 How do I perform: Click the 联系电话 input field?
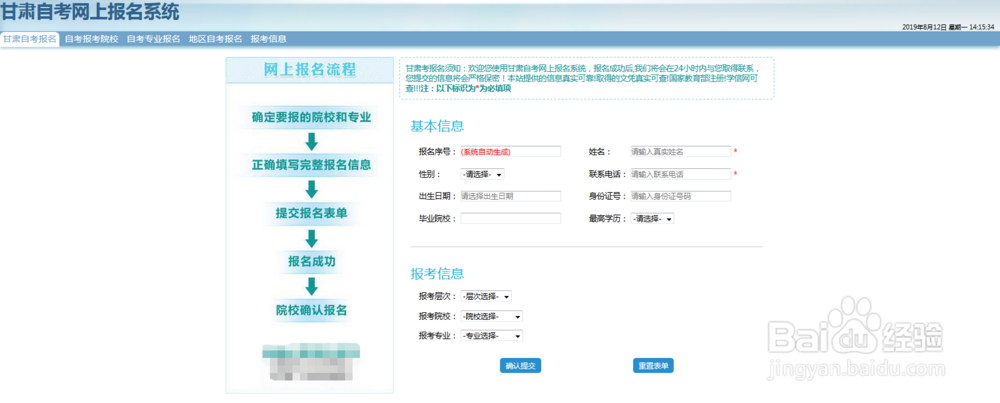coord(680,174)
